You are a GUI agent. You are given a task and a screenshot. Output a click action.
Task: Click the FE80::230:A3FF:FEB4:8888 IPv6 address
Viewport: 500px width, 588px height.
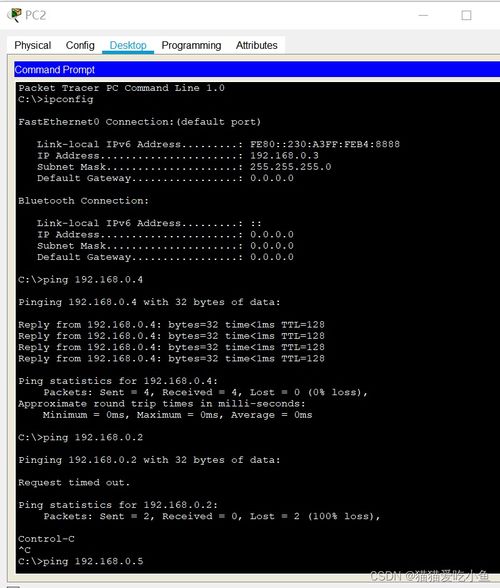pyautogui.click(x=325, y=144)
